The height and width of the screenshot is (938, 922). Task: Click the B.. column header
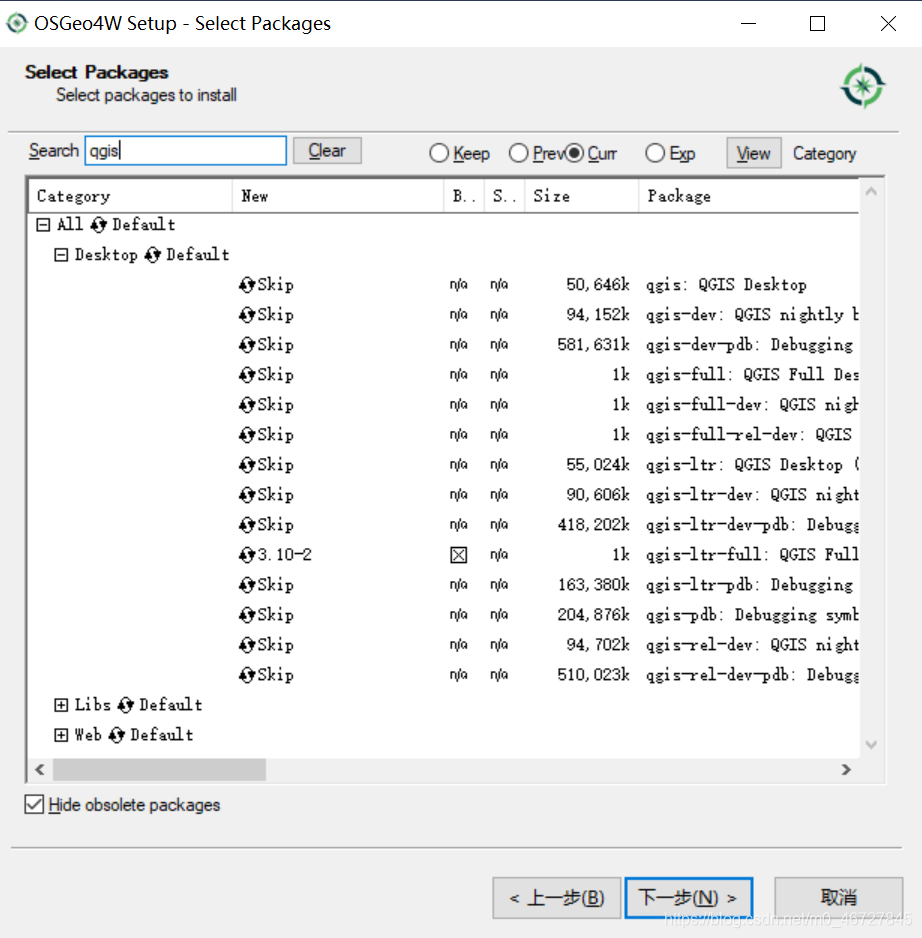pyautogui.click(x=464, y=196)
